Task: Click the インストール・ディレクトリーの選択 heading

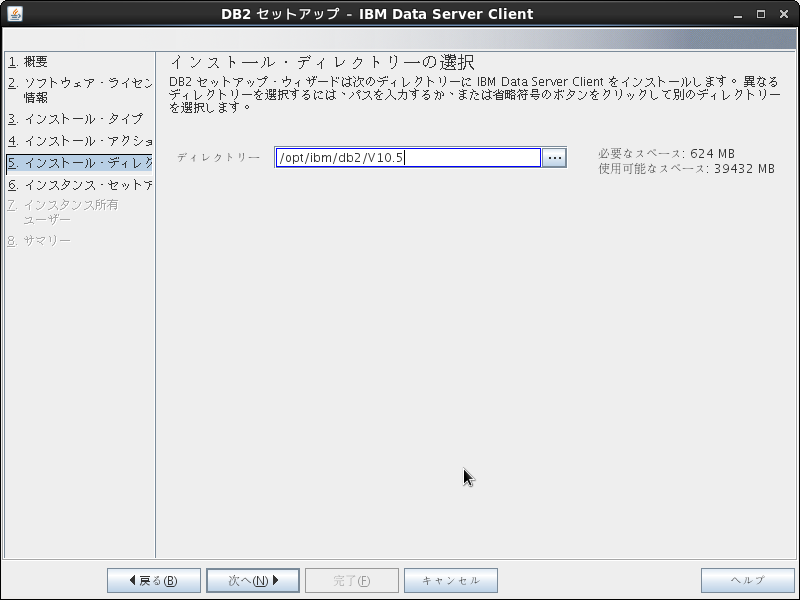Action: click(322, 62)
